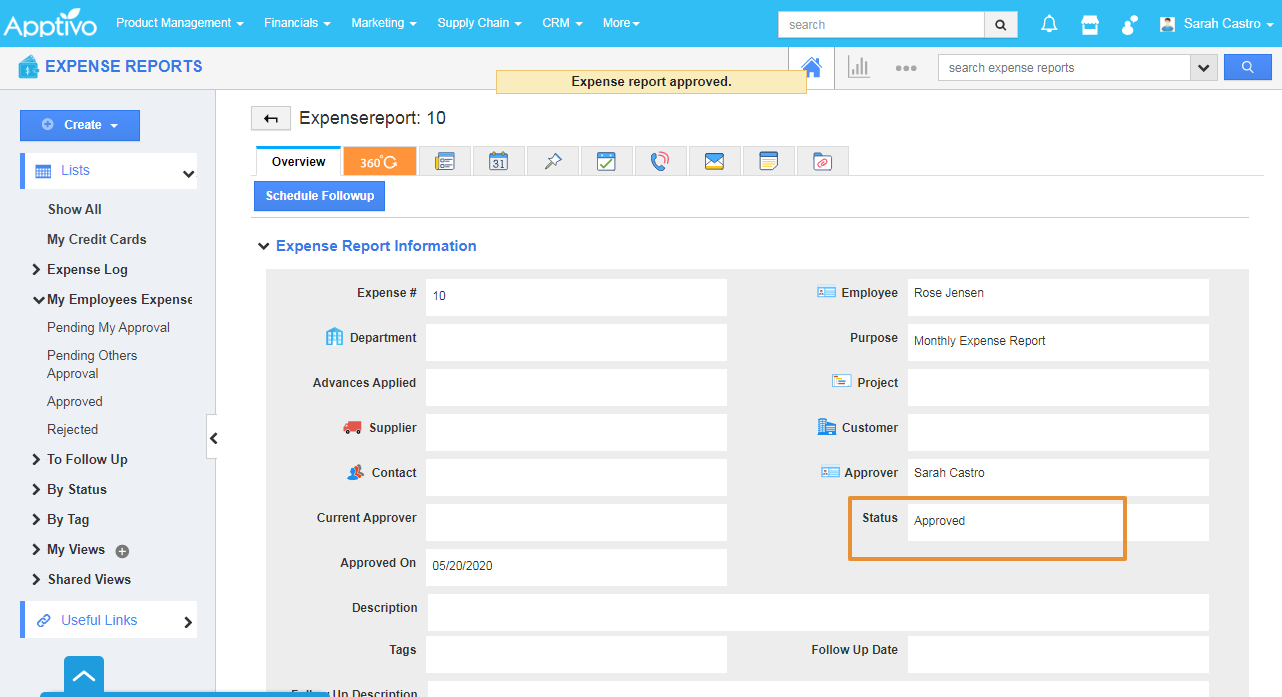Open the Create dropdown button

80,125
